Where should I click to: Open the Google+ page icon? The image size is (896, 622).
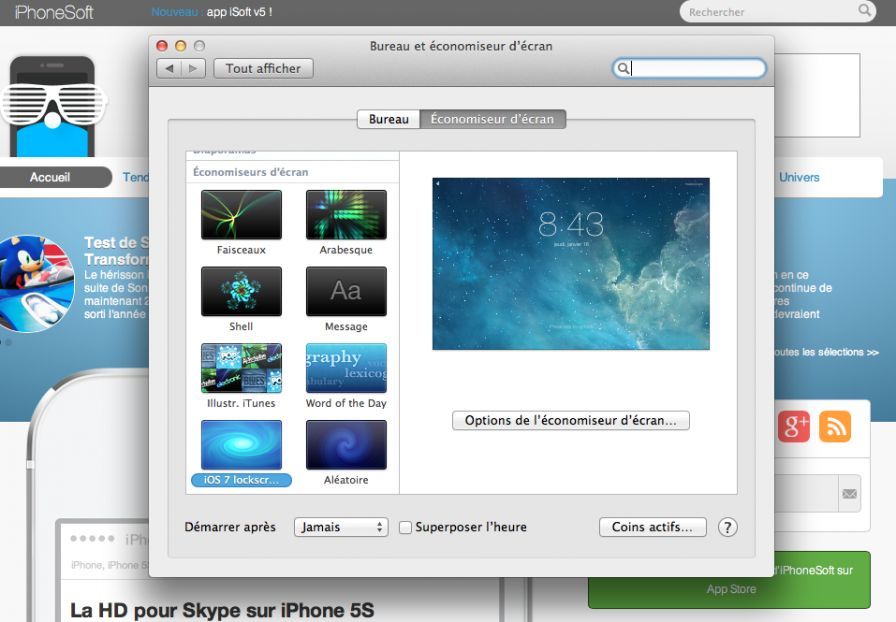point(795,426)
